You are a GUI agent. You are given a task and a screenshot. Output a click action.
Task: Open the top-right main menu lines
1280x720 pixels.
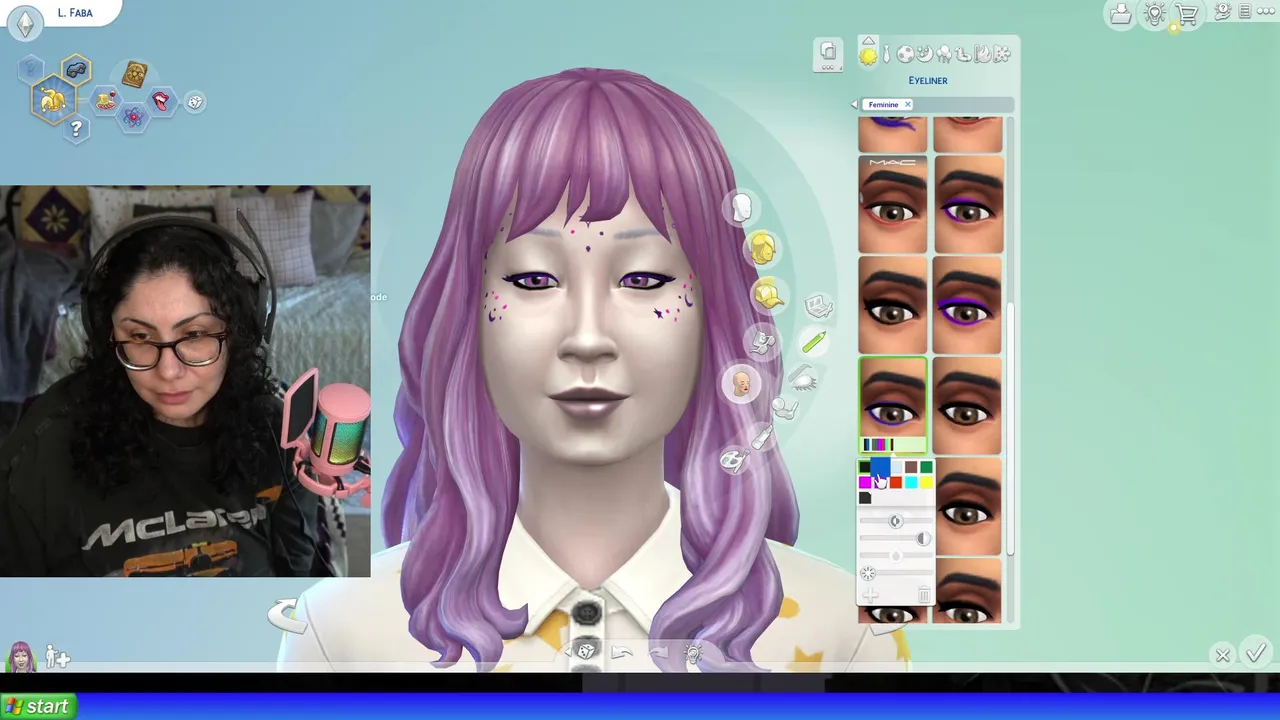[x=1244, y=12]
